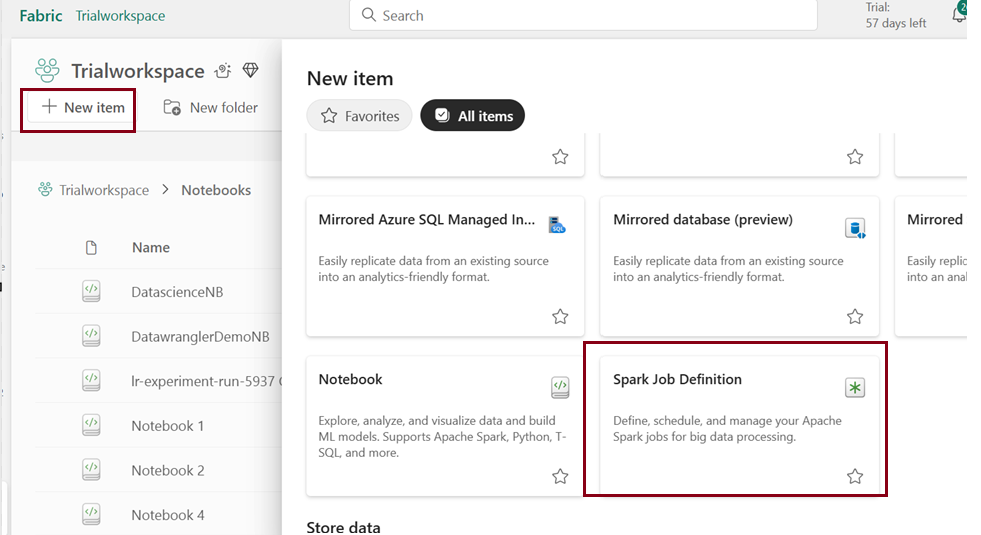Select the All items filter tab
This screenshot has width=981, height=535.
tap(472, 116)
